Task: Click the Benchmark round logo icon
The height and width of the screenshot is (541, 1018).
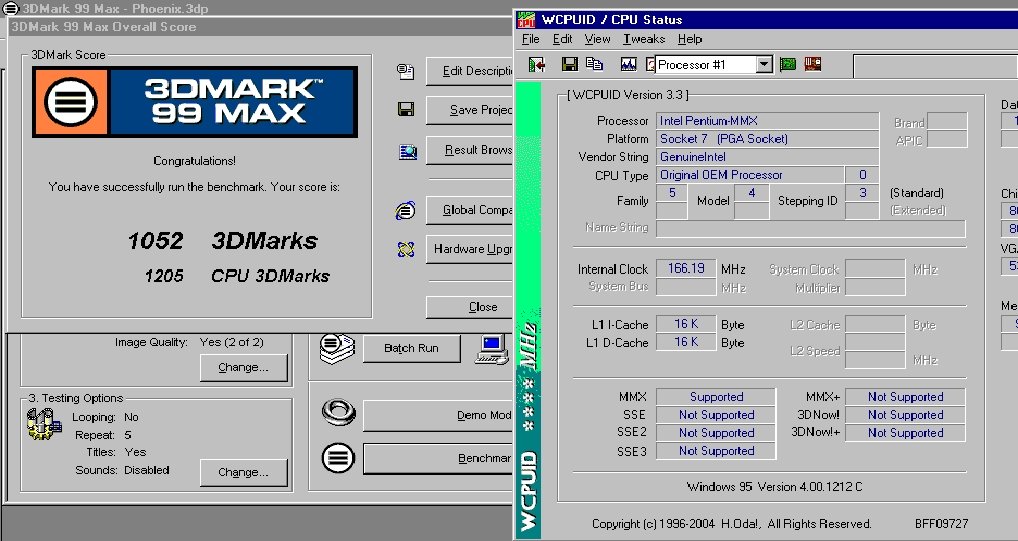Action: point(338,458)
